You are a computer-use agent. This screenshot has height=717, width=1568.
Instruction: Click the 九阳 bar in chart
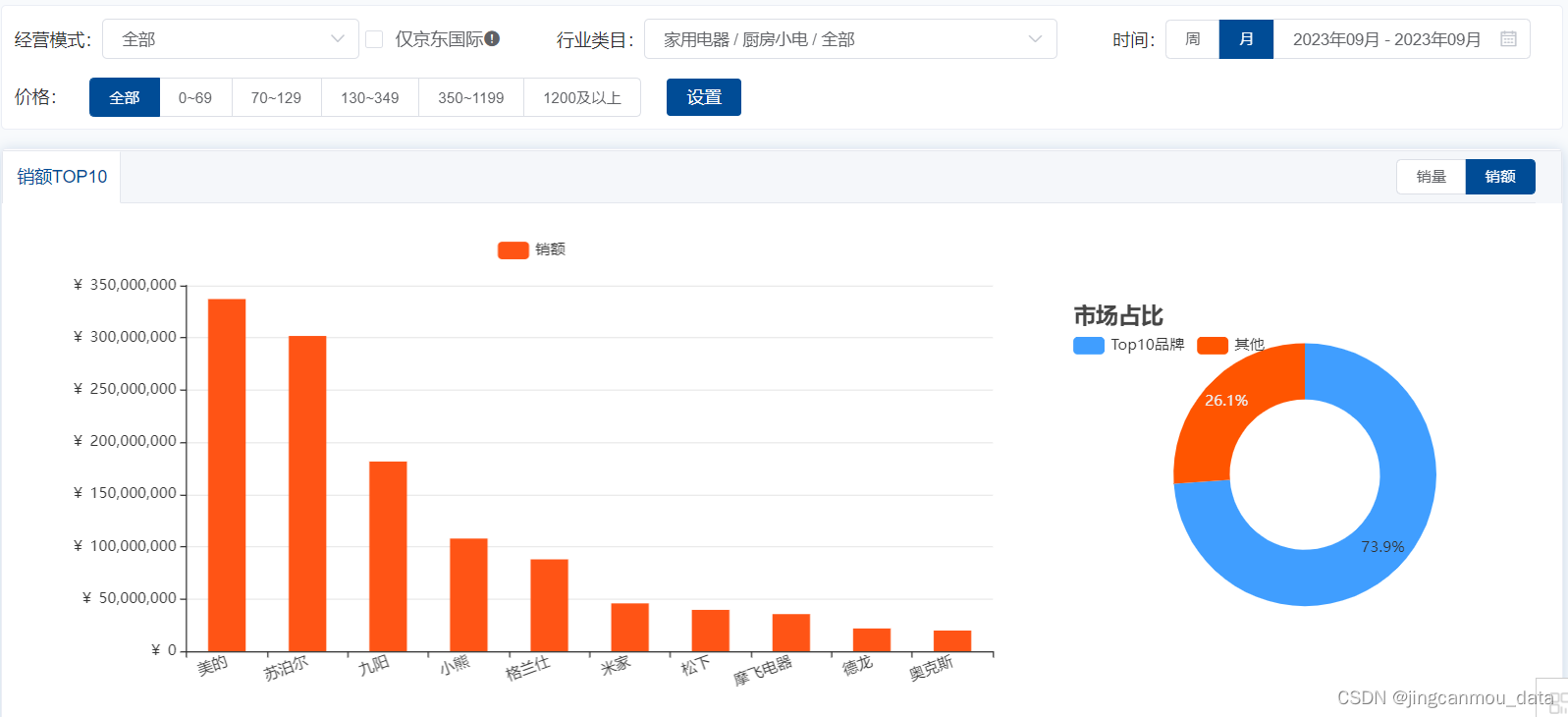[x=388, y=557]
